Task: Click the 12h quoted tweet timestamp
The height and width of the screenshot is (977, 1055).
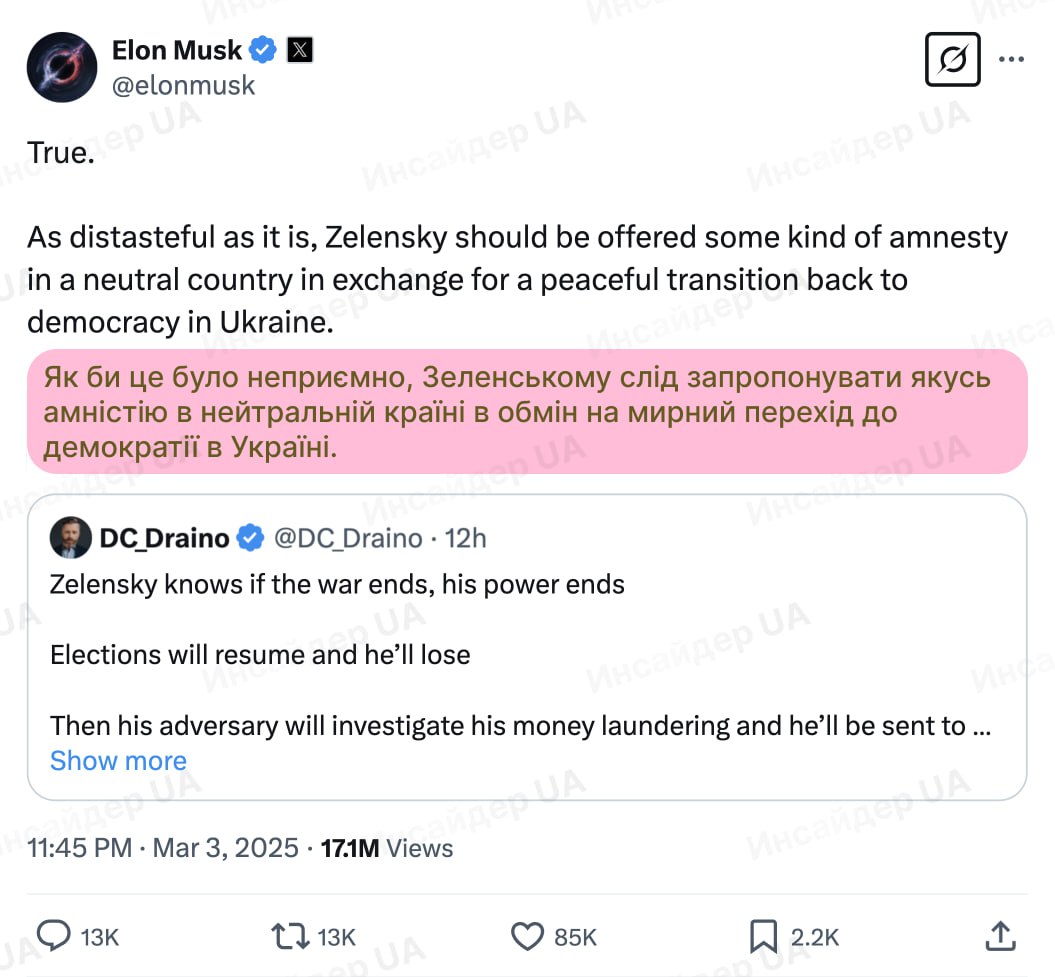Action: (x=465, y=538)
